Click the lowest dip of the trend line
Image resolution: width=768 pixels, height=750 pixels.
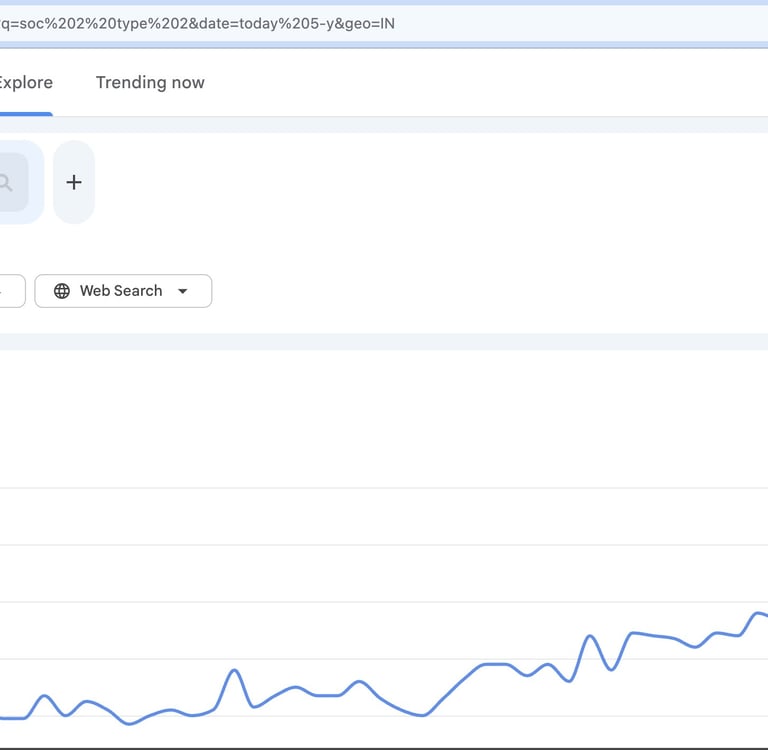click(129, 723)
